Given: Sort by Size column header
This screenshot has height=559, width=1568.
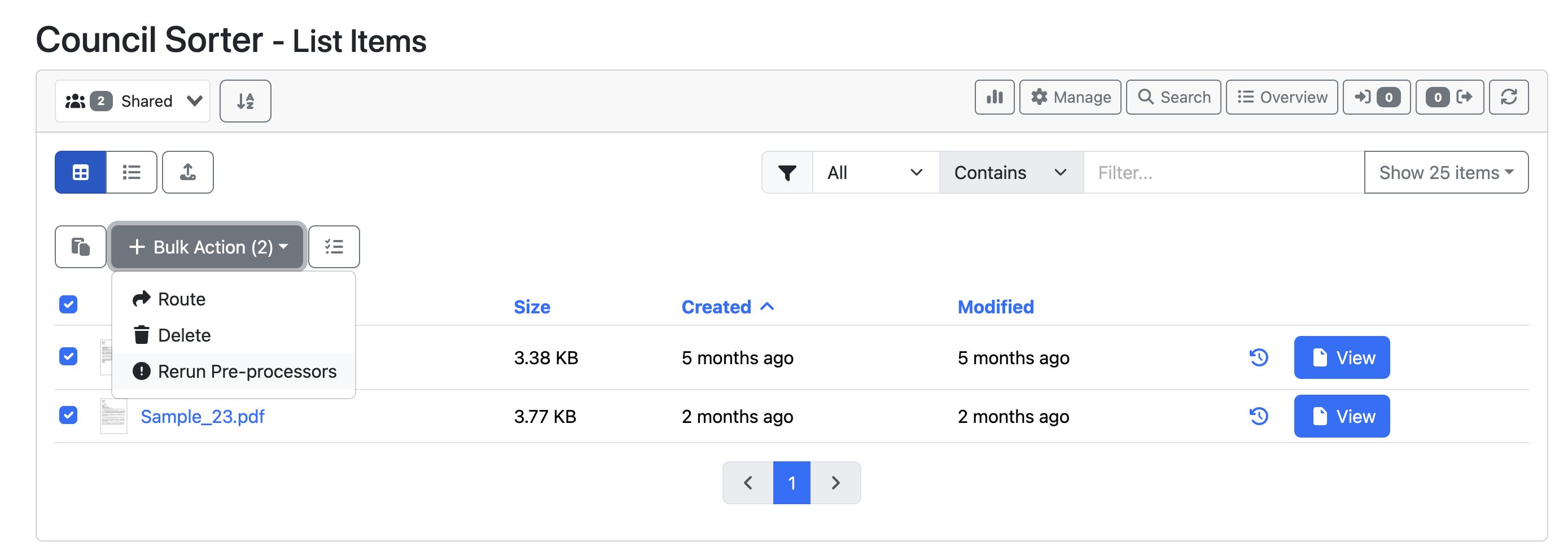Looking at the screenshot, I should (531, 307).
